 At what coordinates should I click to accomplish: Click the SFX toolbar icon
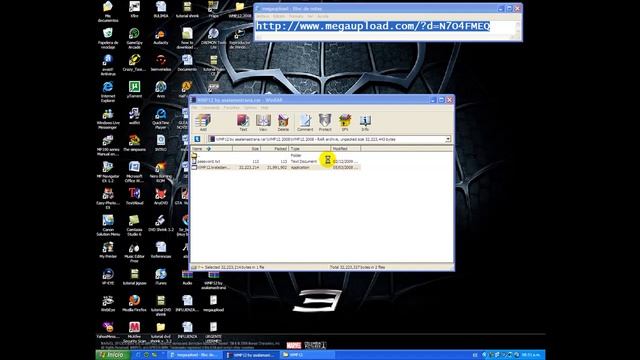(x=345, y=122)
